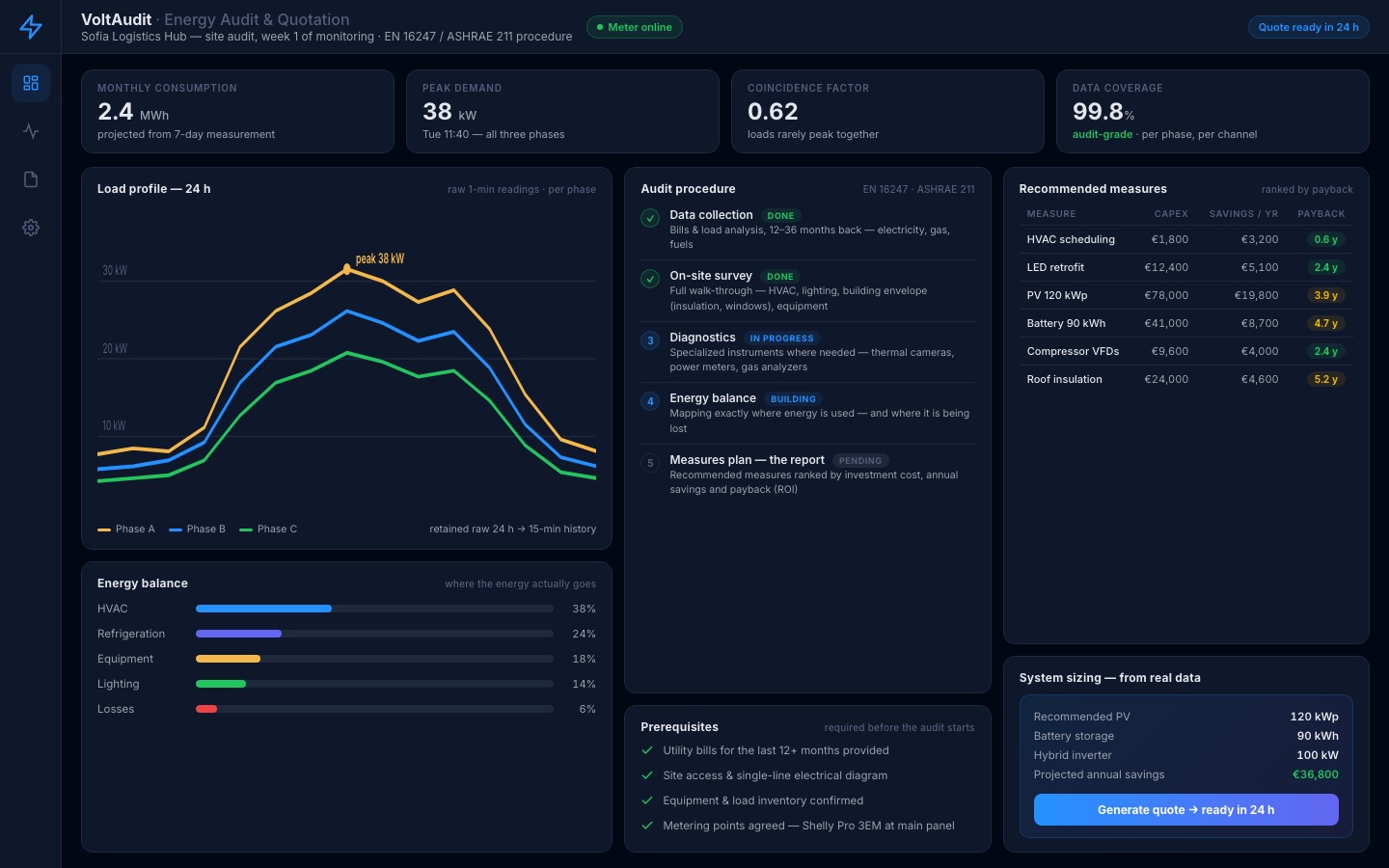This screenshot has width=1389, height=868.
Task: Click step 4 Energy balance number badge
Action: [x=650, y=401]
